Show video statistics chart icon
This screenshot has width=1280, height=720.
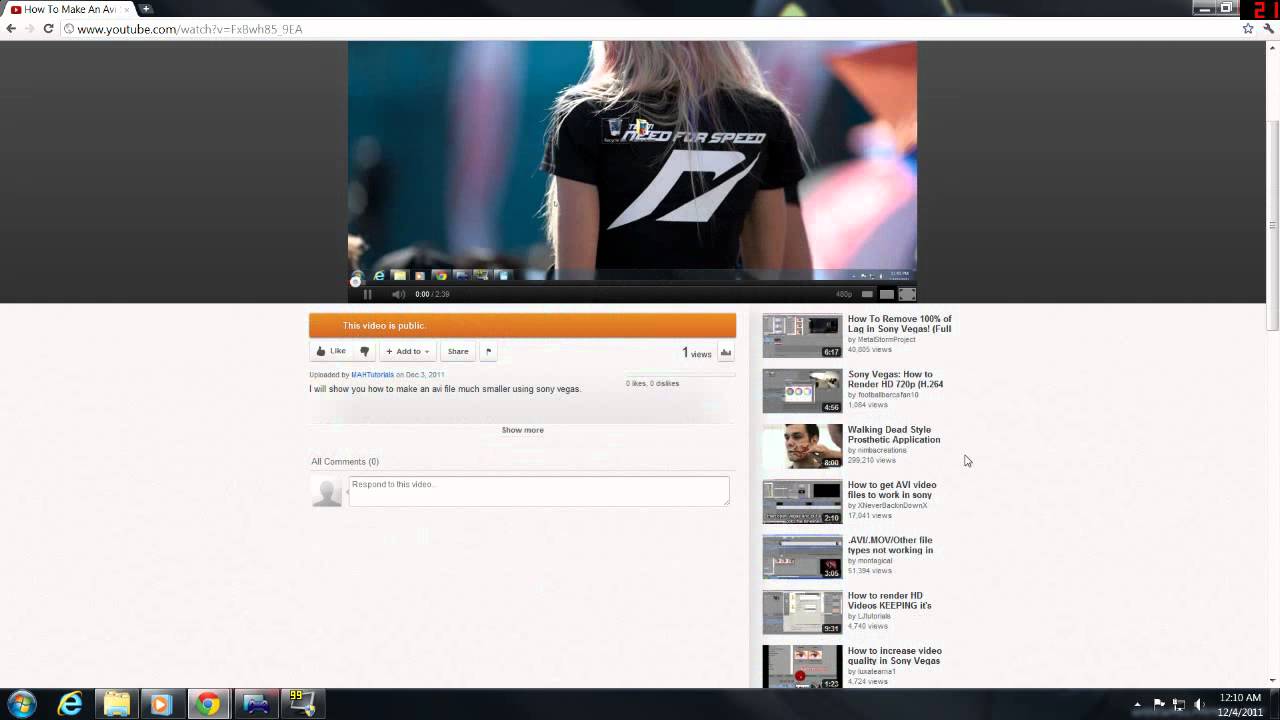coord(726,352)
